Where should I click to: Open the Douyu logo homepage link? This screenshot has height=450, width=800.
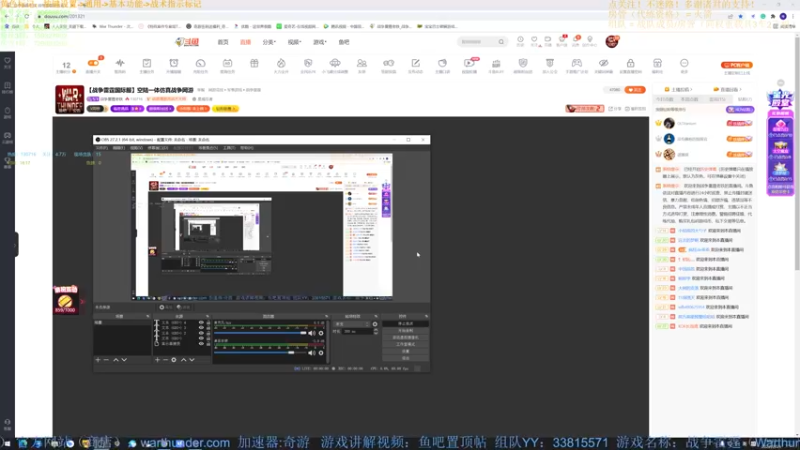point(187,42)
